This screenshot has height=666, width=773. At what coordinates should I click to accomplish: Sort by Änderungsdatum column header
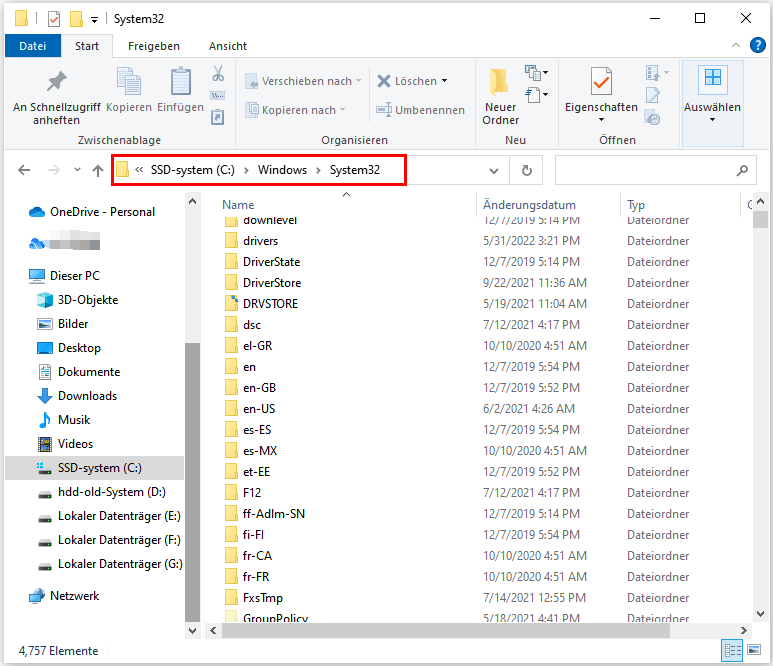click(x=529, y=205)
